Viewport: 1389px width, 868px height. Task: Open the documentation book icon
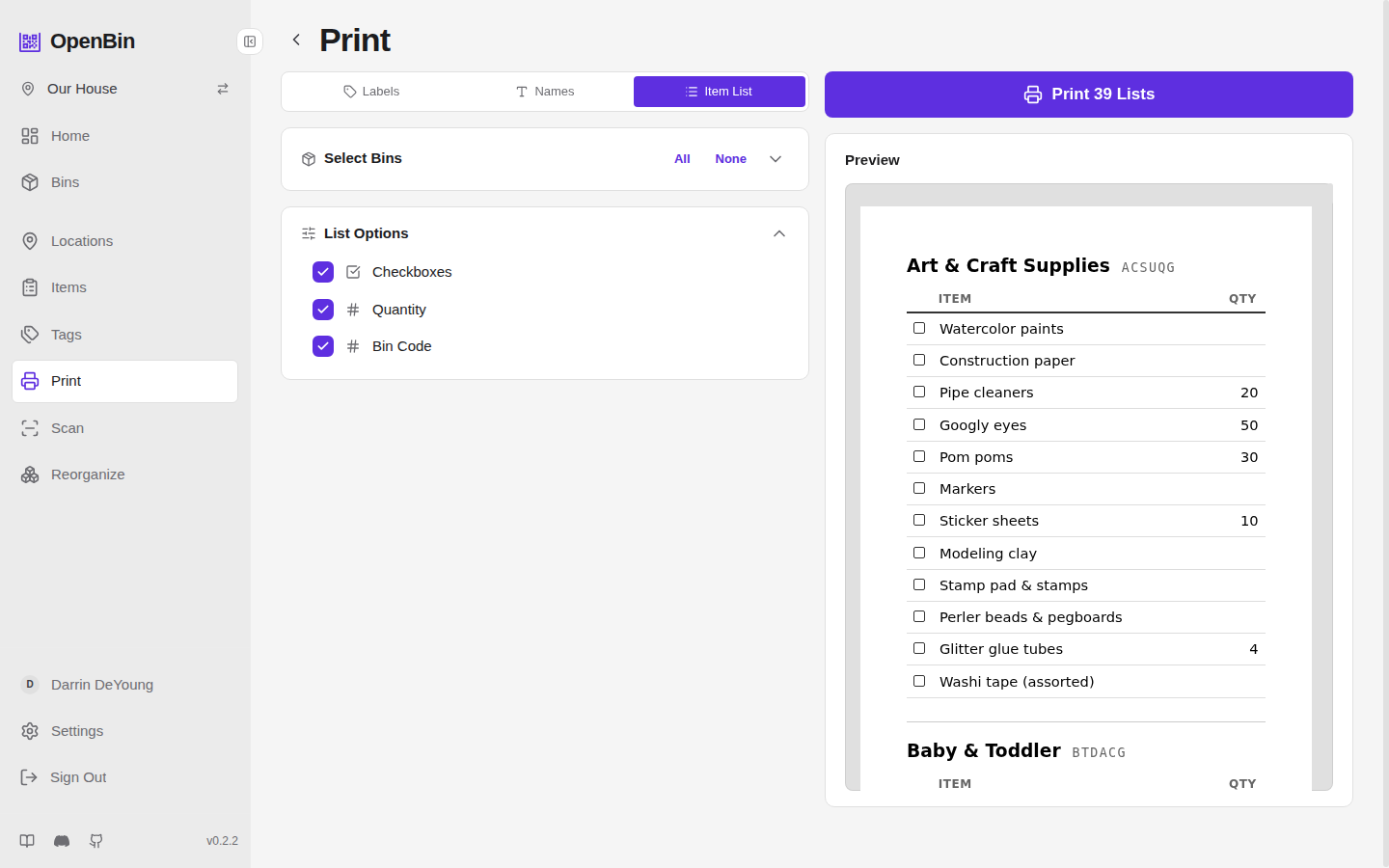(26, 840)
